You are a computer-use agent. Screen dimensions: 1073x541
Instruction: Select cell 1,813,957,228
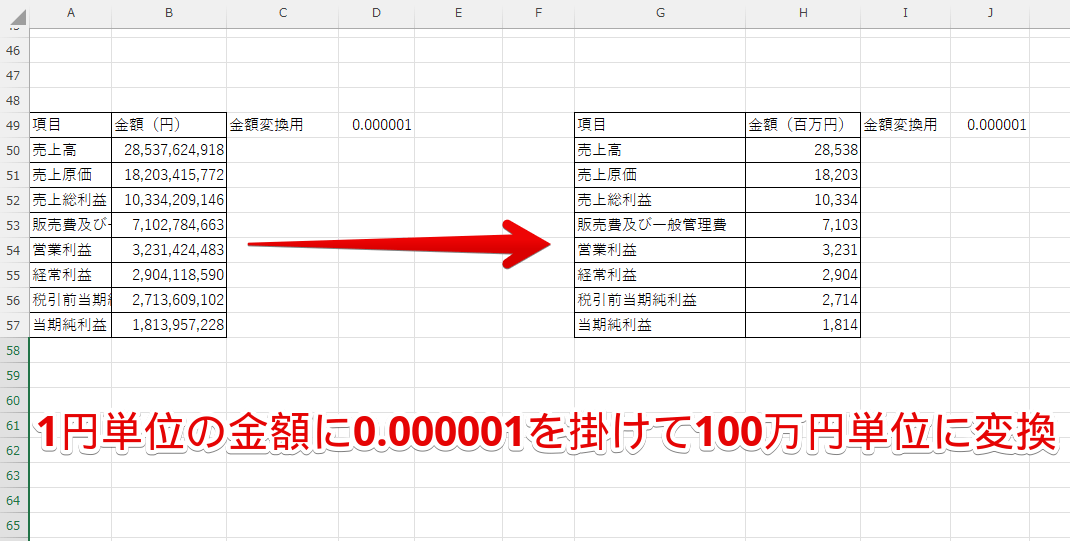pos(169,326)
